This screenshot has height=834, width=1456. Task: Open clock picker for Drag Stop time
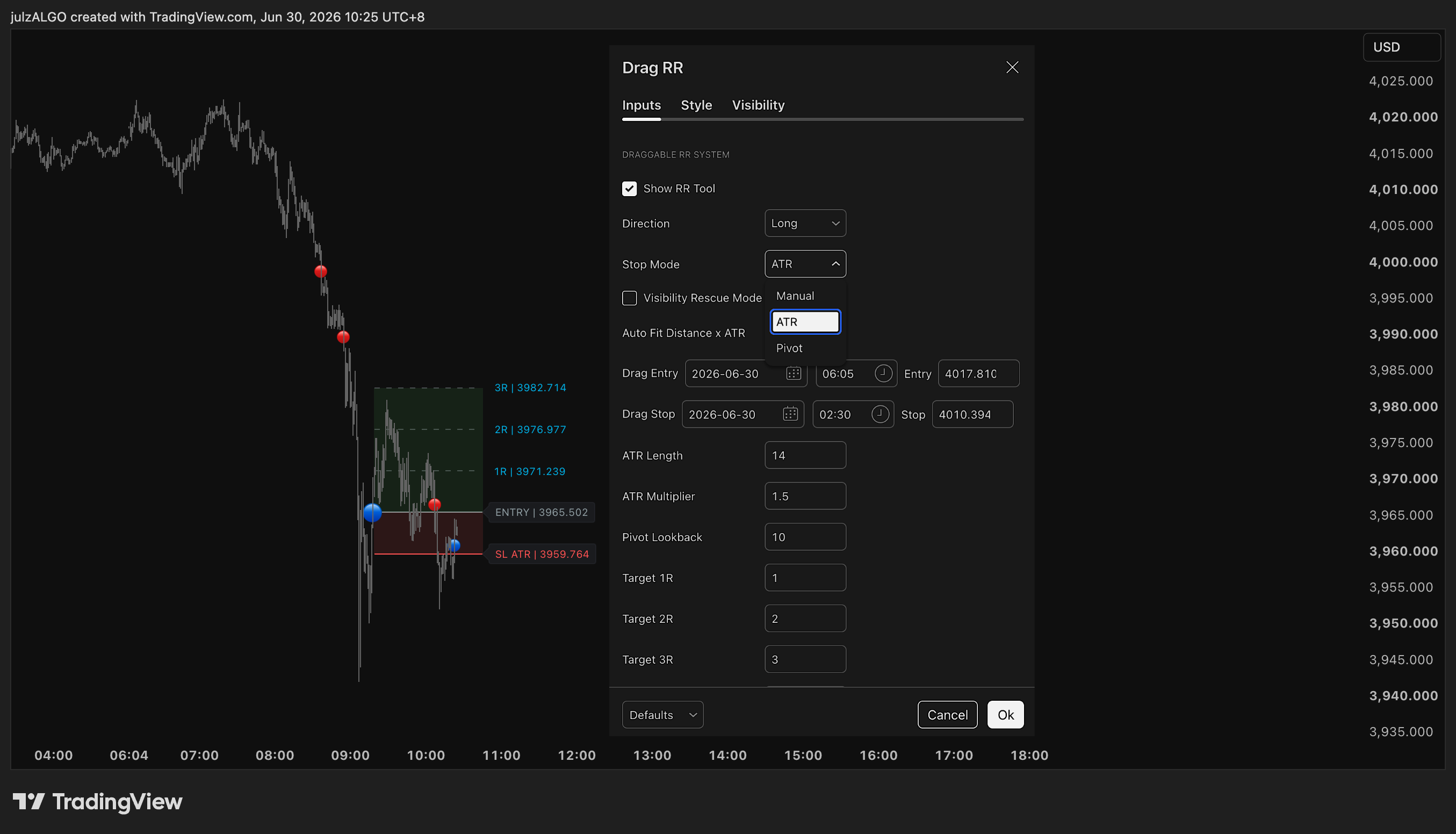point(880,414)
